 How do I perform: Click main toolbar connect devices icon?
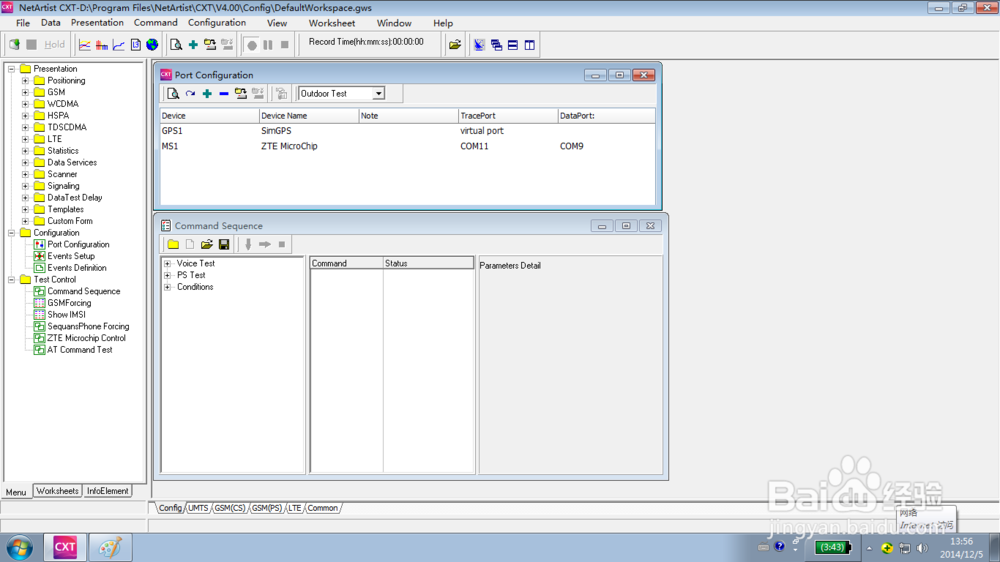(210, 45)
